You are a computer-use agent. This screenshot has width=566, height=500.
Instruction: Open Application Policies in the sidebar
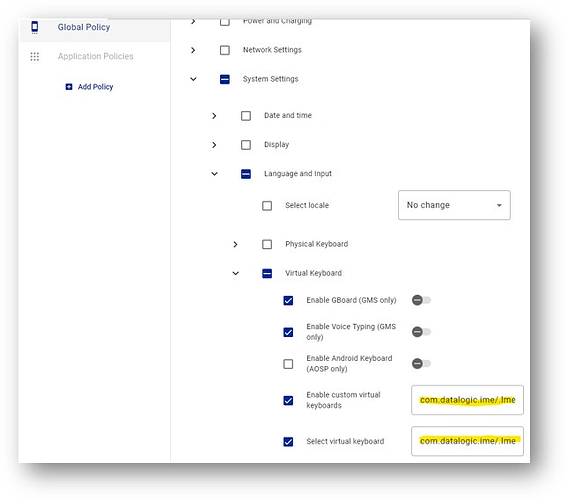click(x=95, y=56)
